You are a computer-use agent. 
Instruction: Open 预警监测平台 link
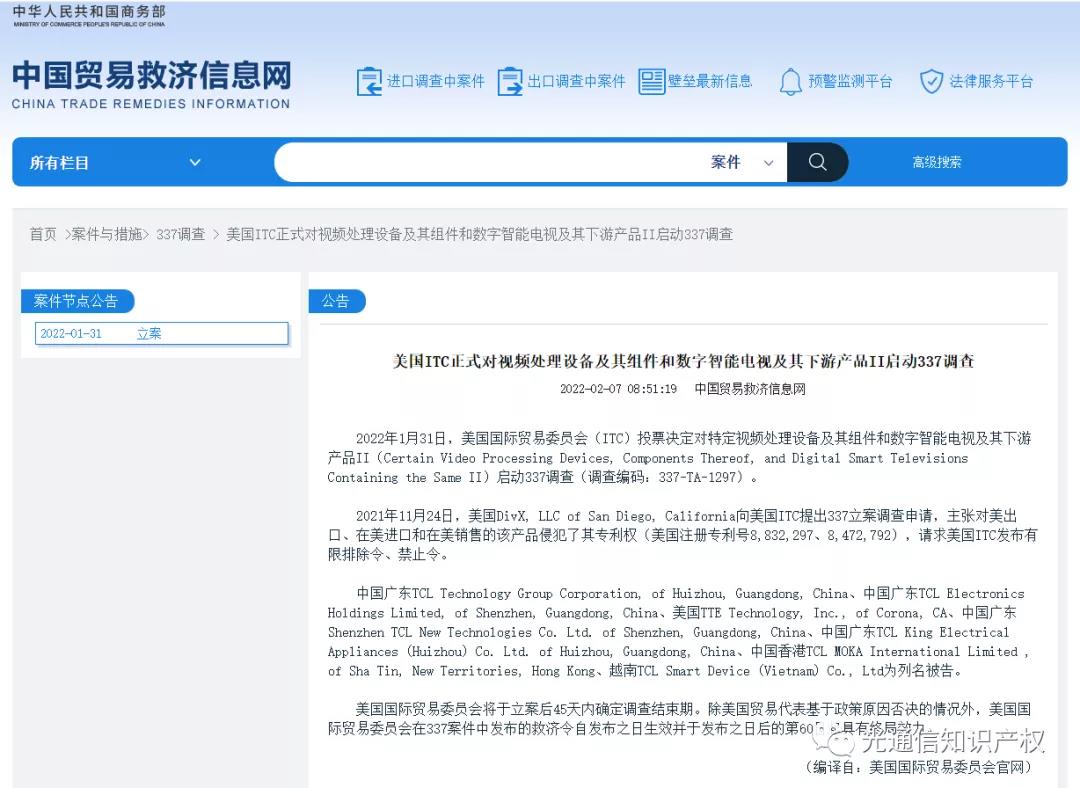pyautogui.click(x=850, y=81)
